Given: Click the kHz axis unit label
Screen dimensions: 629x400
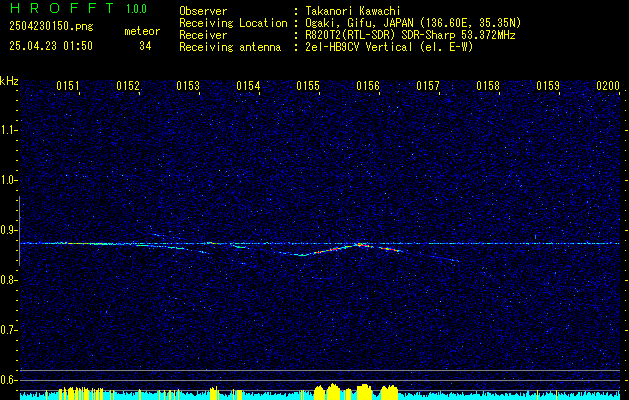Looking at the screenshot, I should click(x=9, y=81).
